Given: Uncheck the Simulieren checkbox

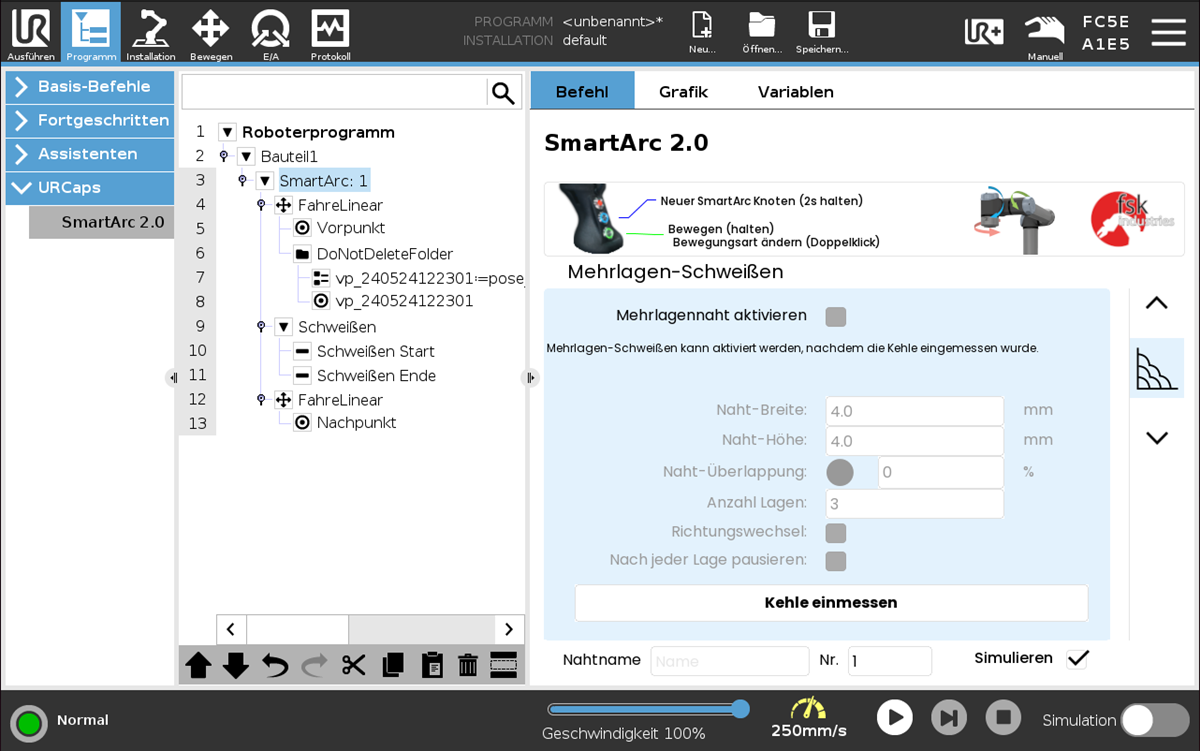Looking at the screenshot, I should pyautogui.click(x=1077, y=659).
